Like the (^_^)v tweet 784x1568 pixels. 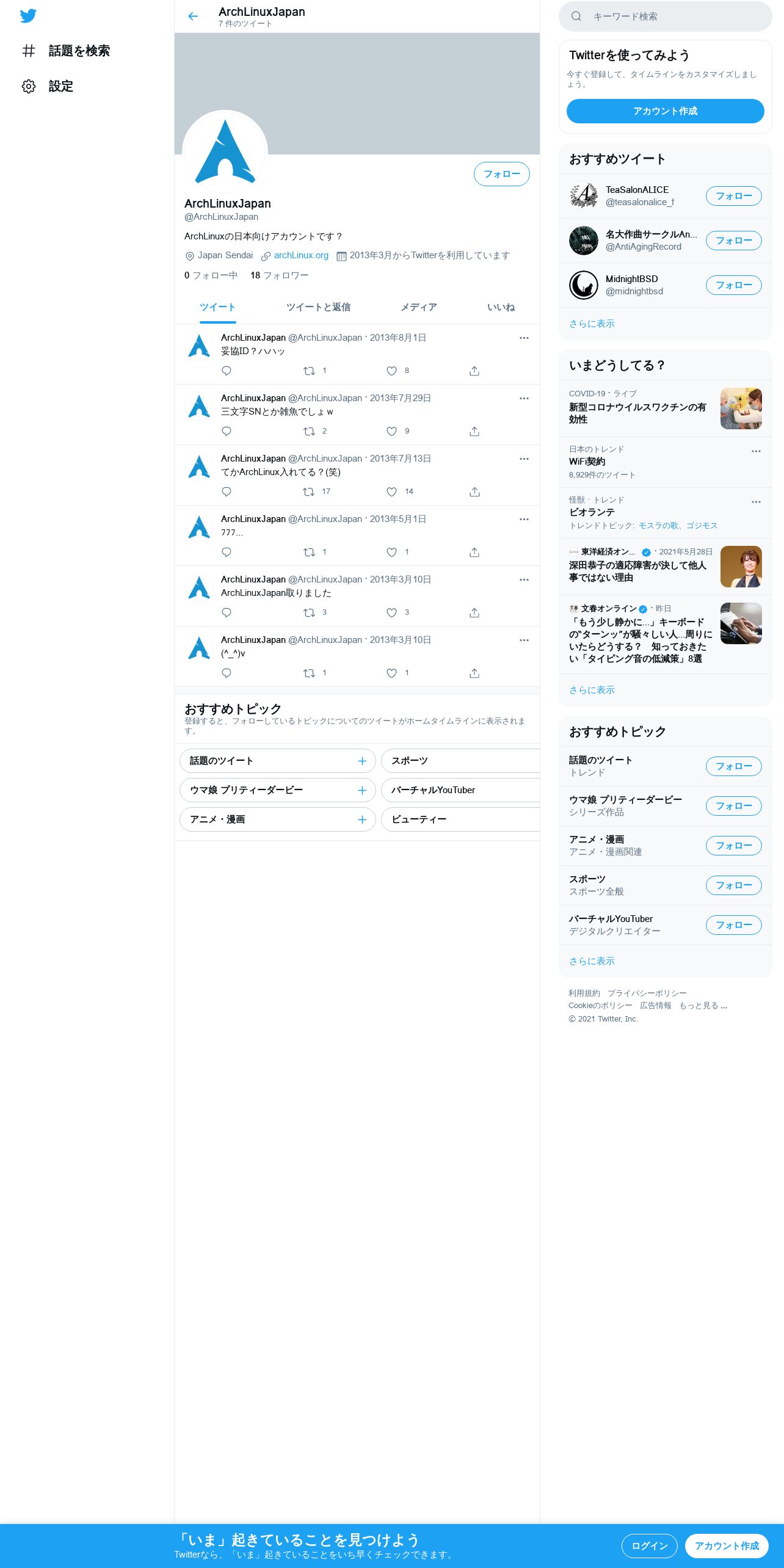(391, 673)
